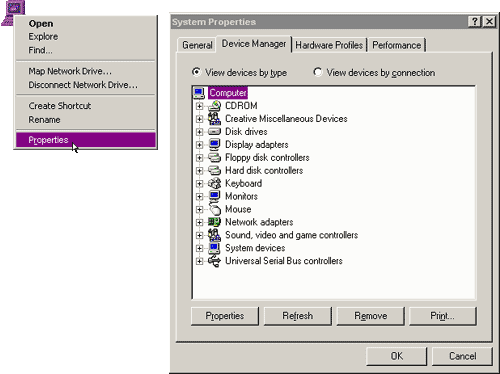
Task: Select the System devices text label
Action: coord(255,248)
